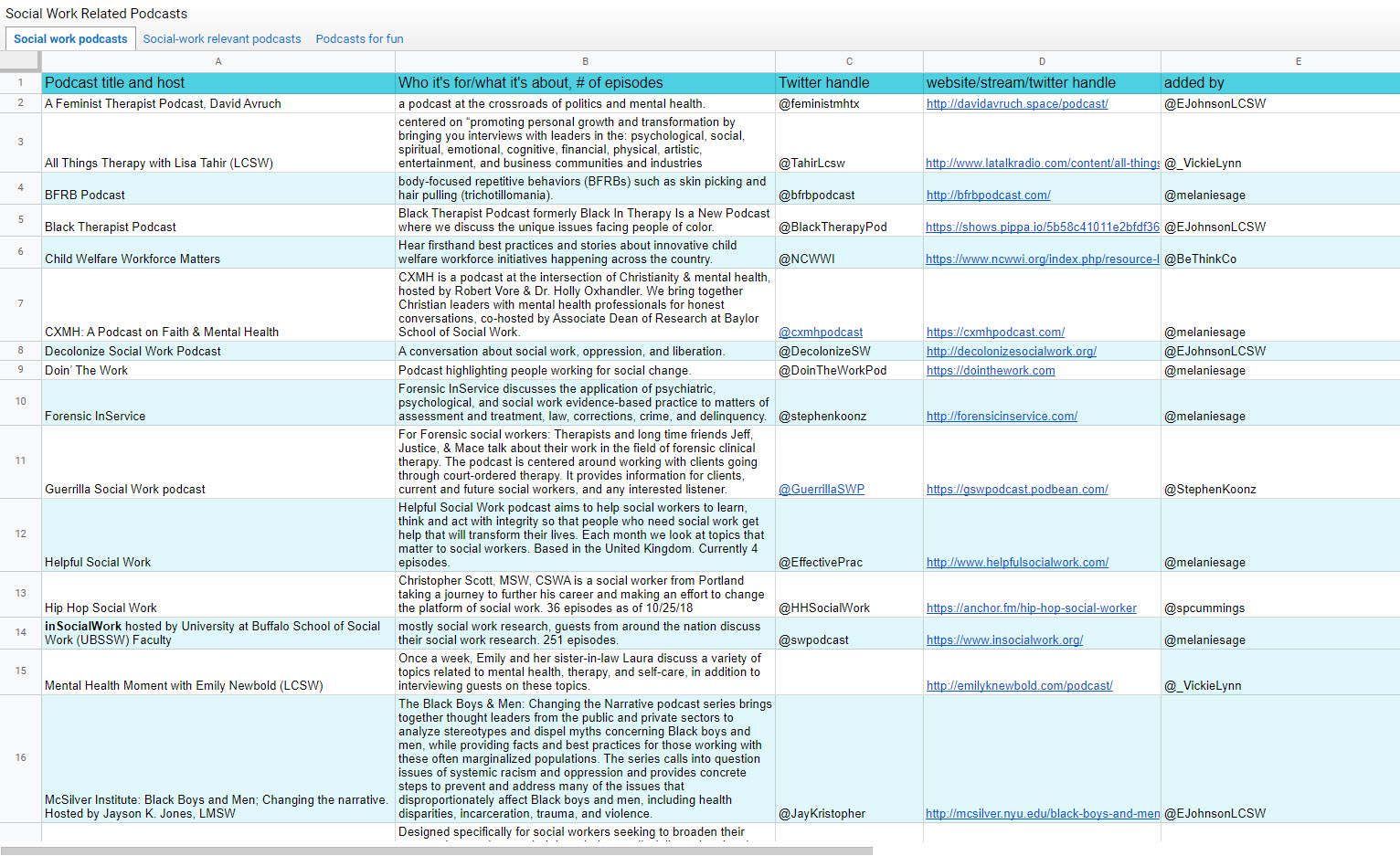
Task: Click the 'Twitter handle' header cell
Action: tap(849, 83)
